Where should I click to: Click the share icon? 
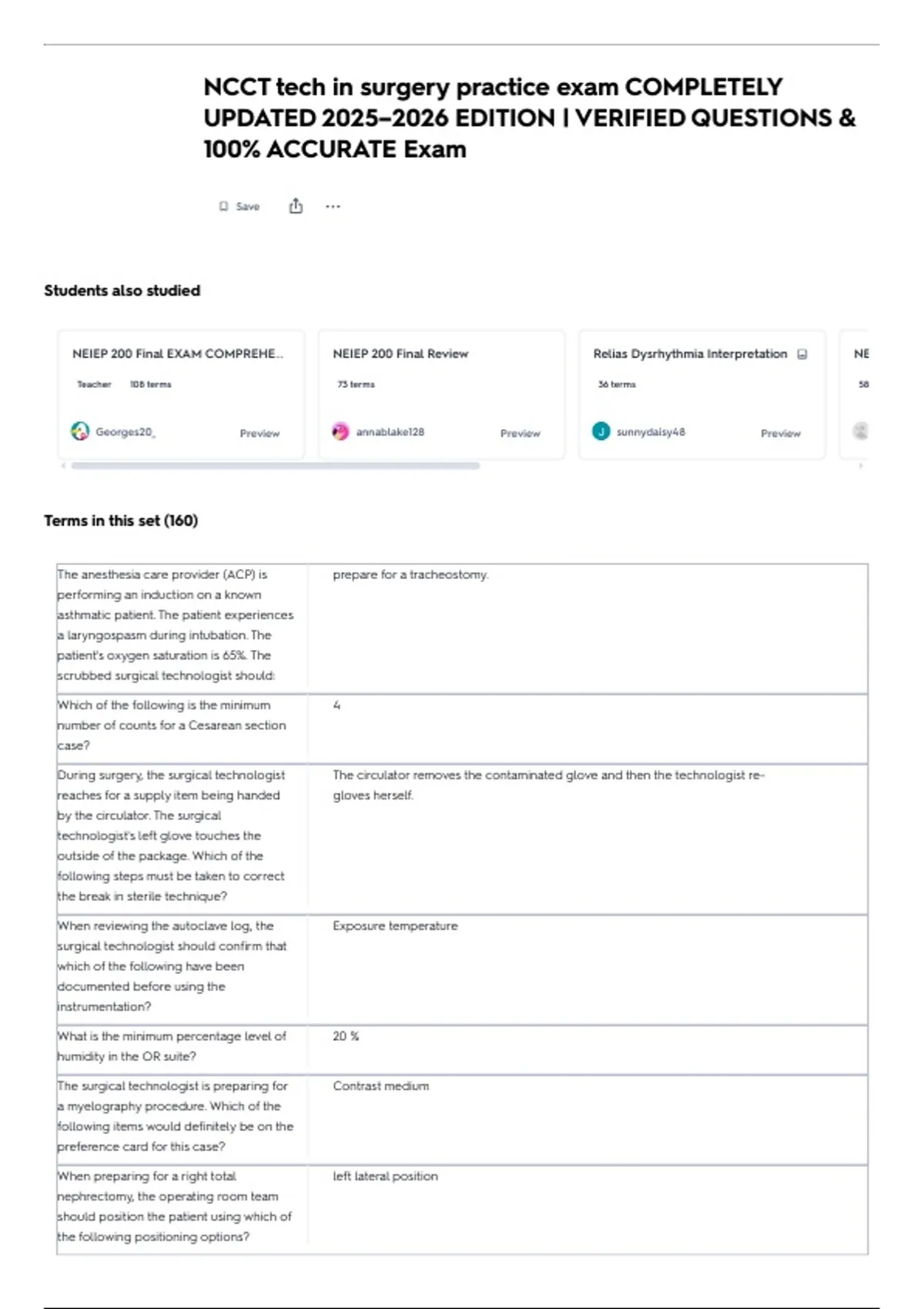point(296,206)
